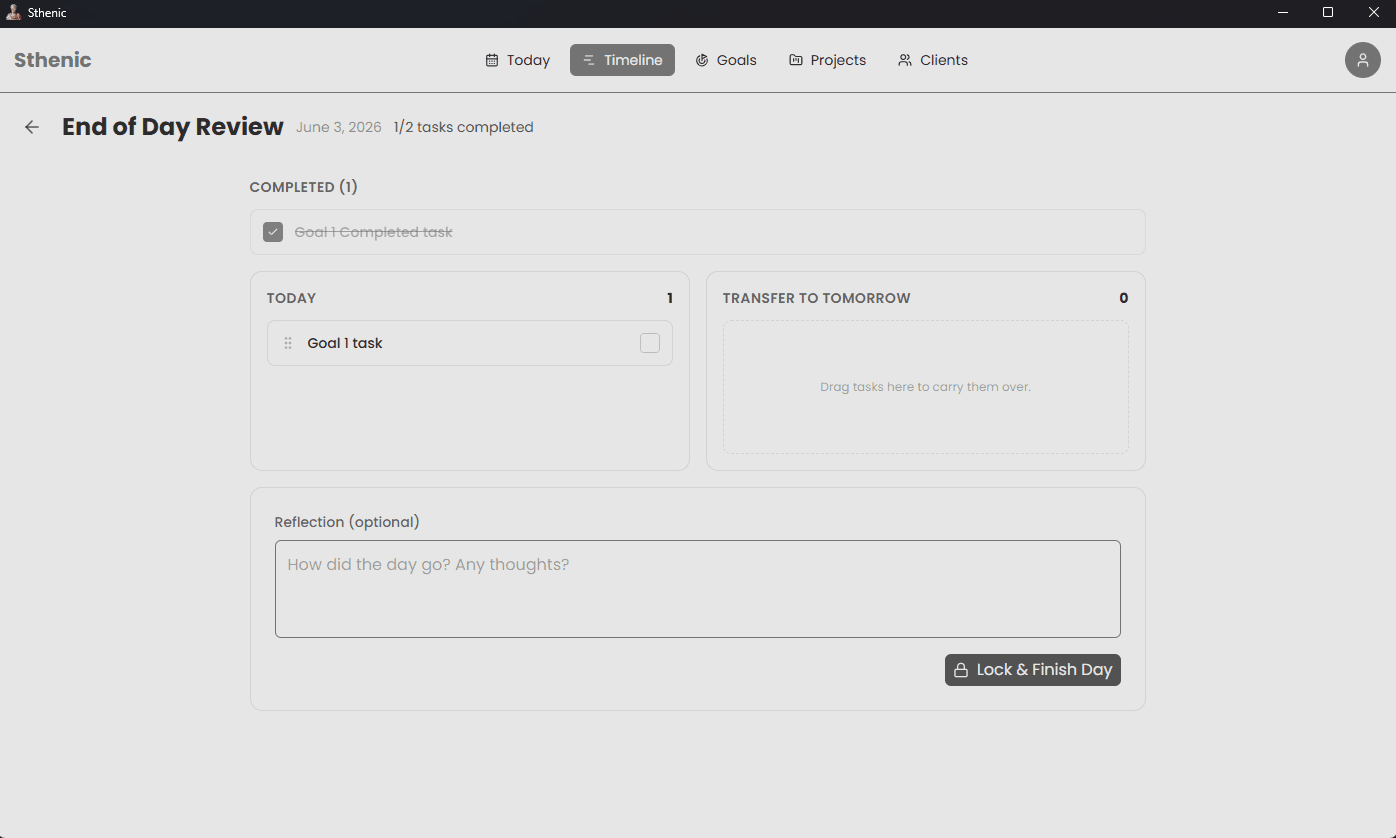This screenshot has height=838, width=1396.
Task: Click the 'COMPLETED (1)' section label
Action: click(303, 187)
